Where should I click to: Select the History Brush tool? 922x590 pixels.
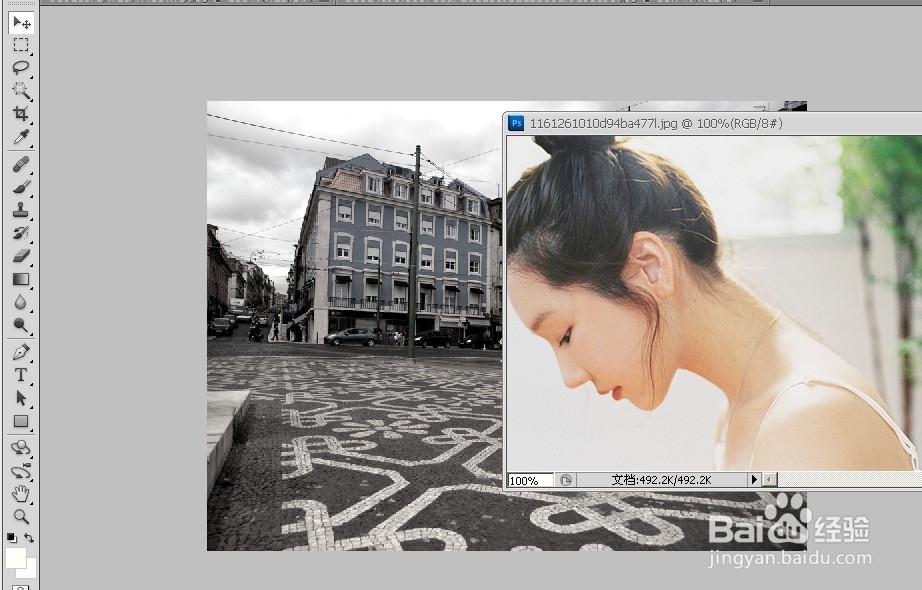(x=21, y=233)
